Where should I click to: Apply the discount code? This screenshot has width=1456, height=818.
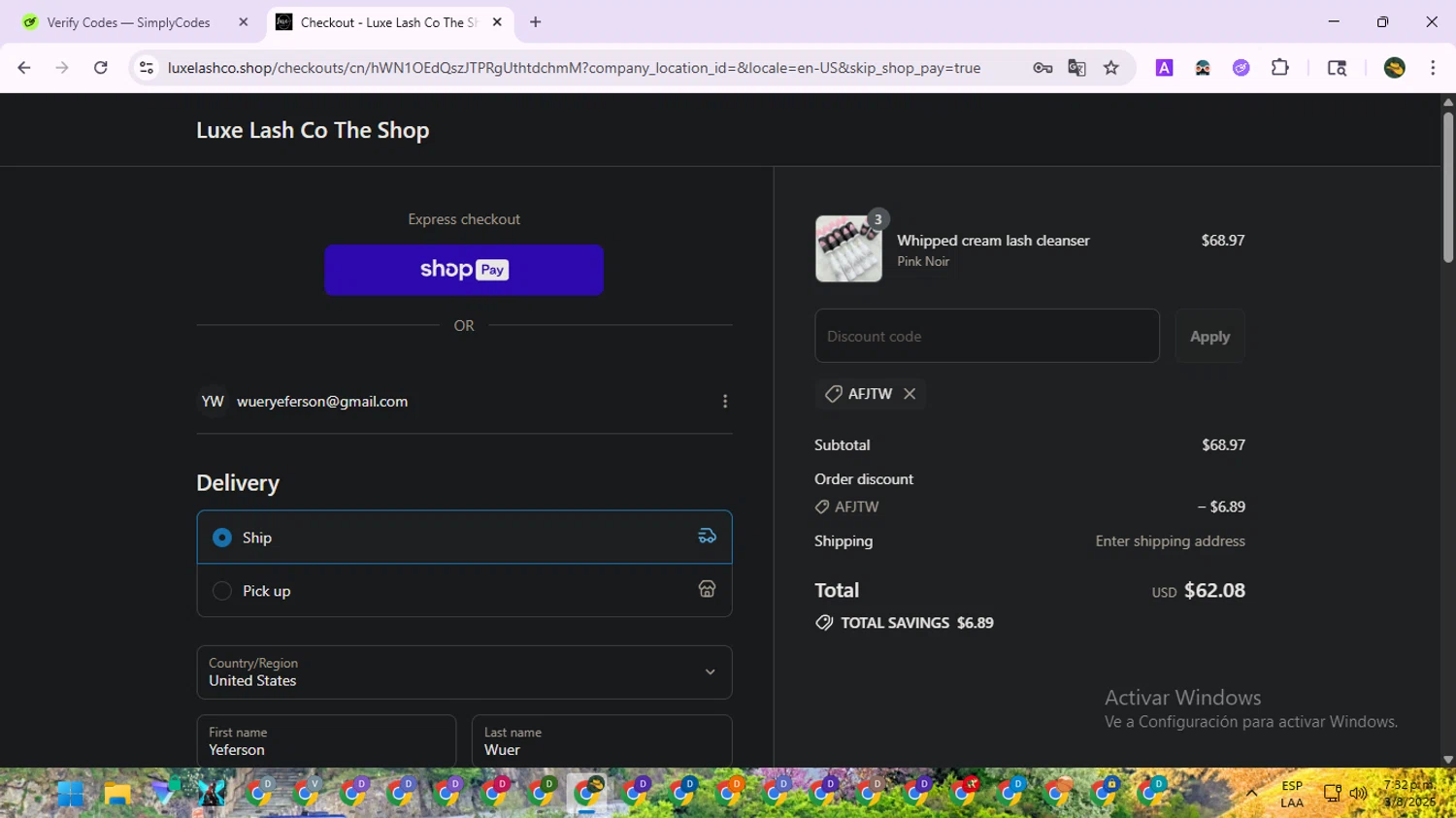click(x=1209, y=336)
